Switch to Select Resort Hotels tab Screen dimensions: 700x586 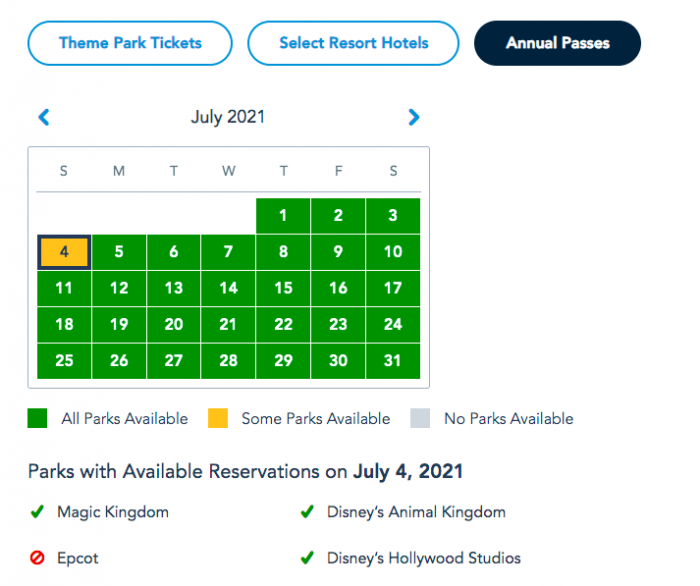[353, 43]
